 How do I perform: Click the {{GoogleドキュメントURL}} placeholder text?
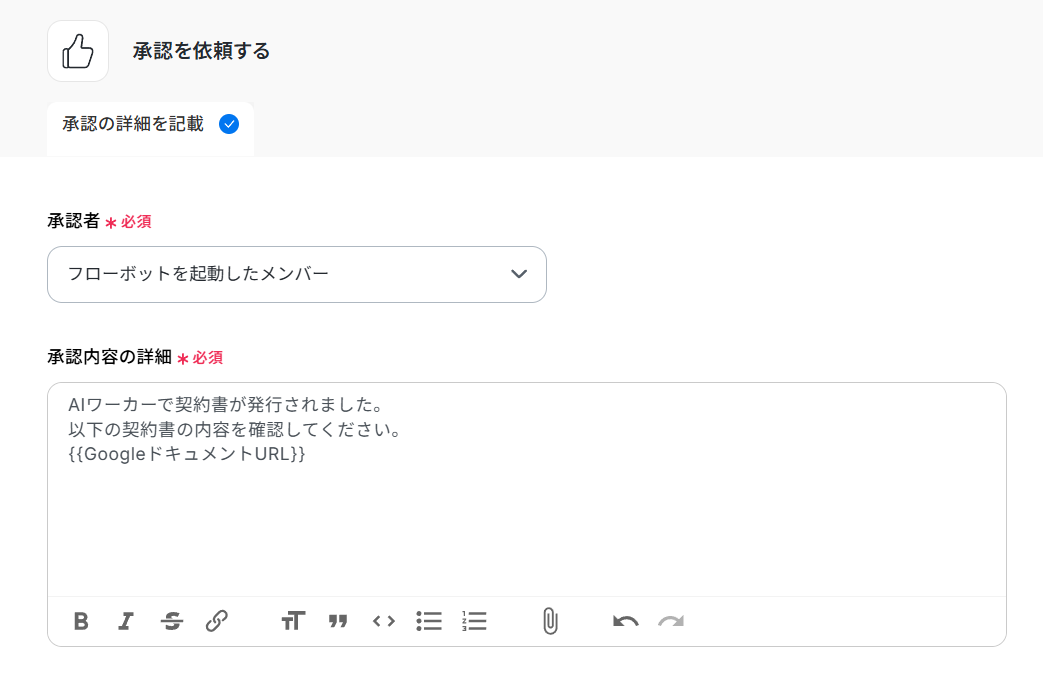(x=187, y=454)
